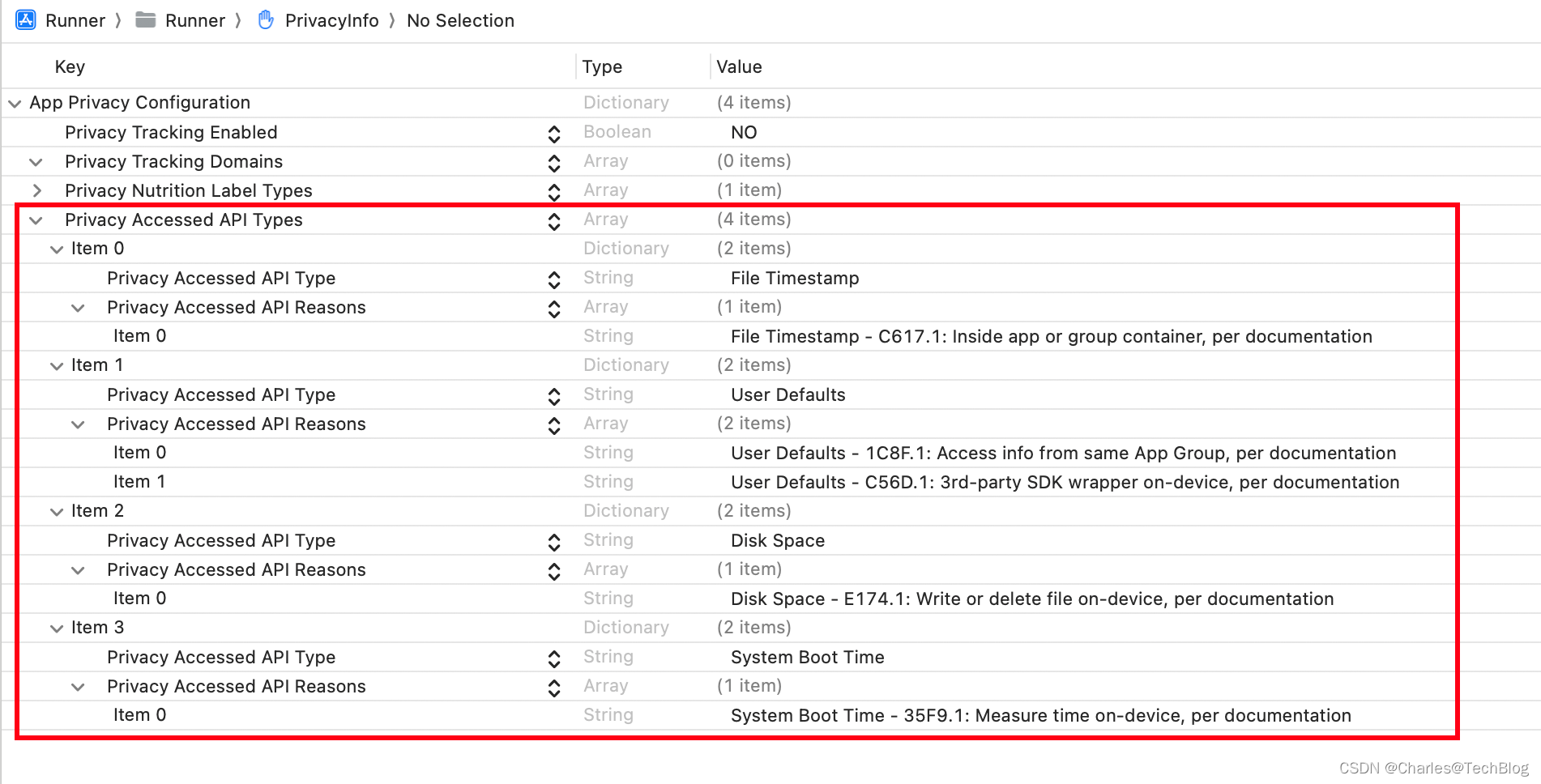Image resolution: width=1541 pixels, height=784 pixels.
Task: Open key stepper for Privacy Tracking Enabled
Action: (554, 134)
